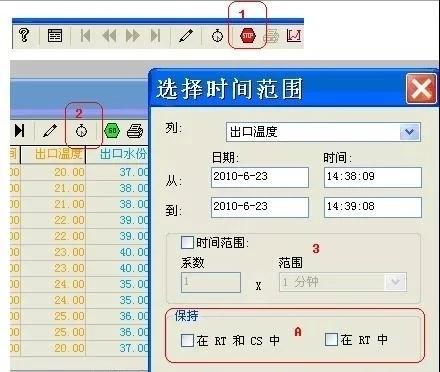
Task: Close the 选择时间范围 dialog
Action: click(x=421, y=89)
